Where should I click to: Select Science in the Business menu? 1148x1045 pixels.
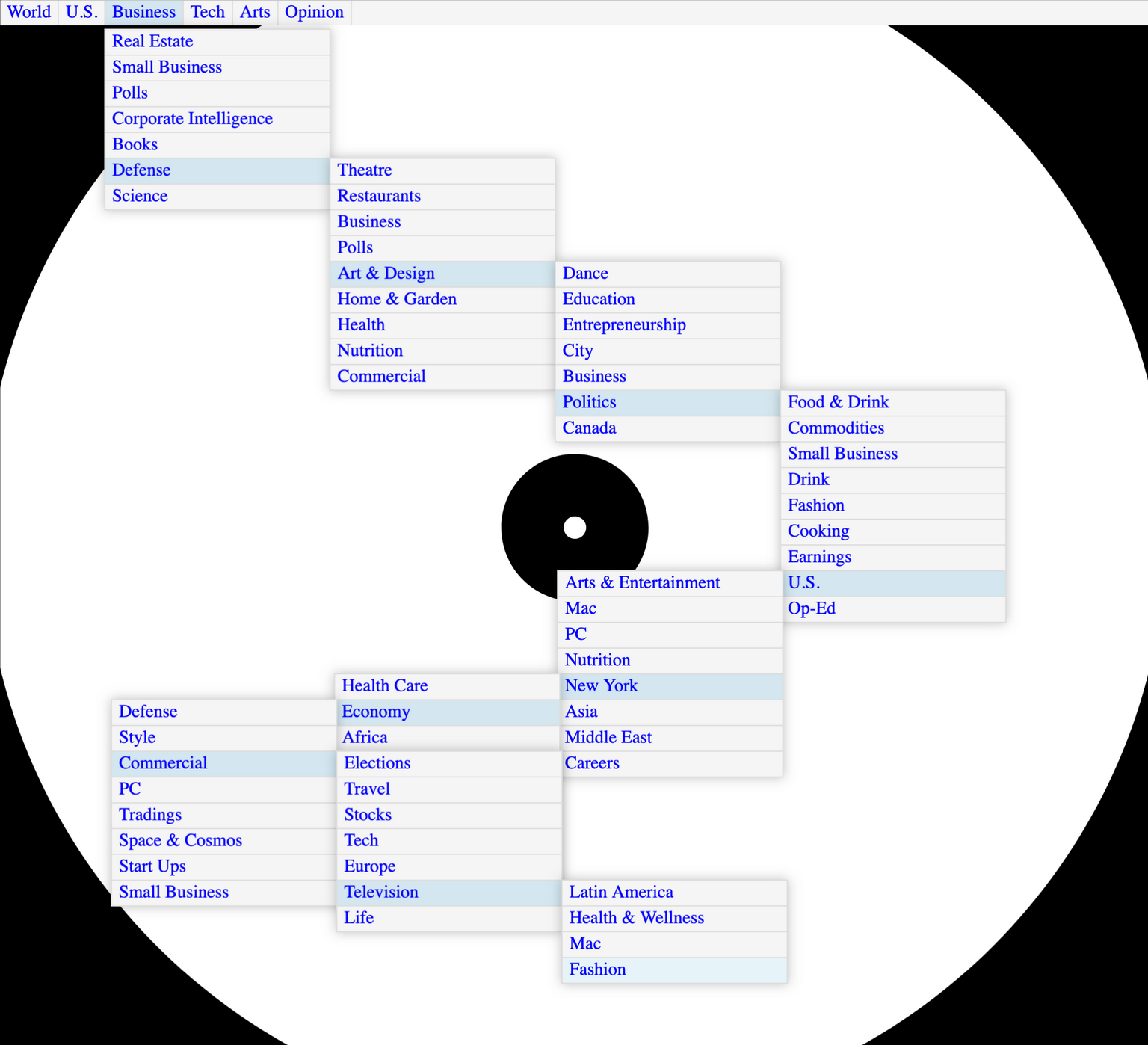click(140, 196)
